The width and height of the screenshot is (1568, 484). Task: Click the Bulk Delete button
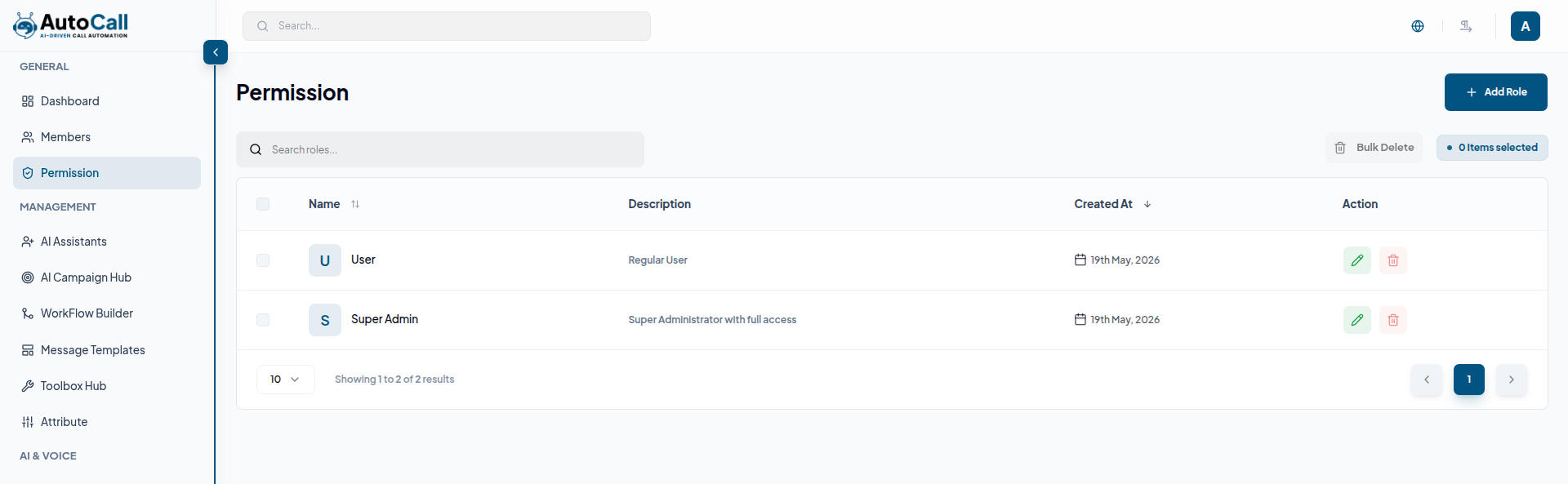1374,148
